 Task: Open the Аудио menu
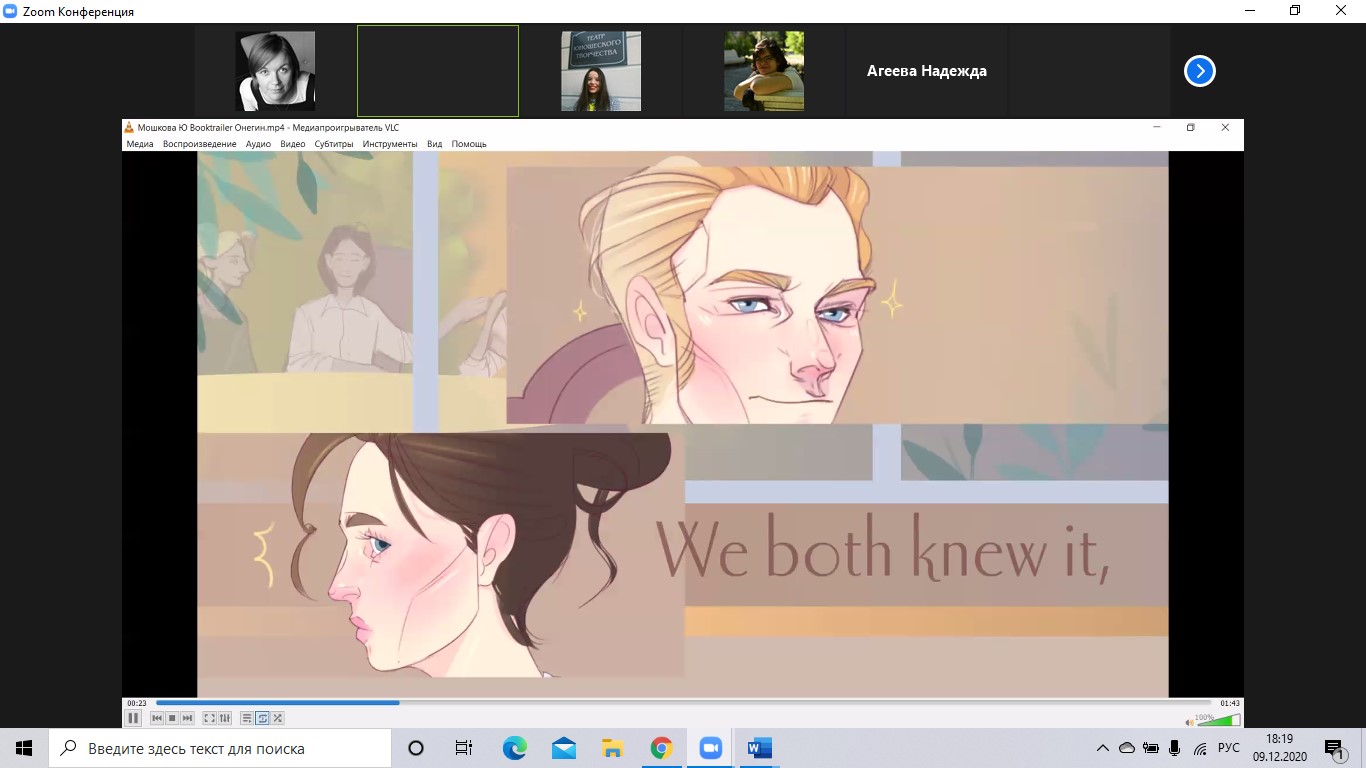(x=258, y=144)
